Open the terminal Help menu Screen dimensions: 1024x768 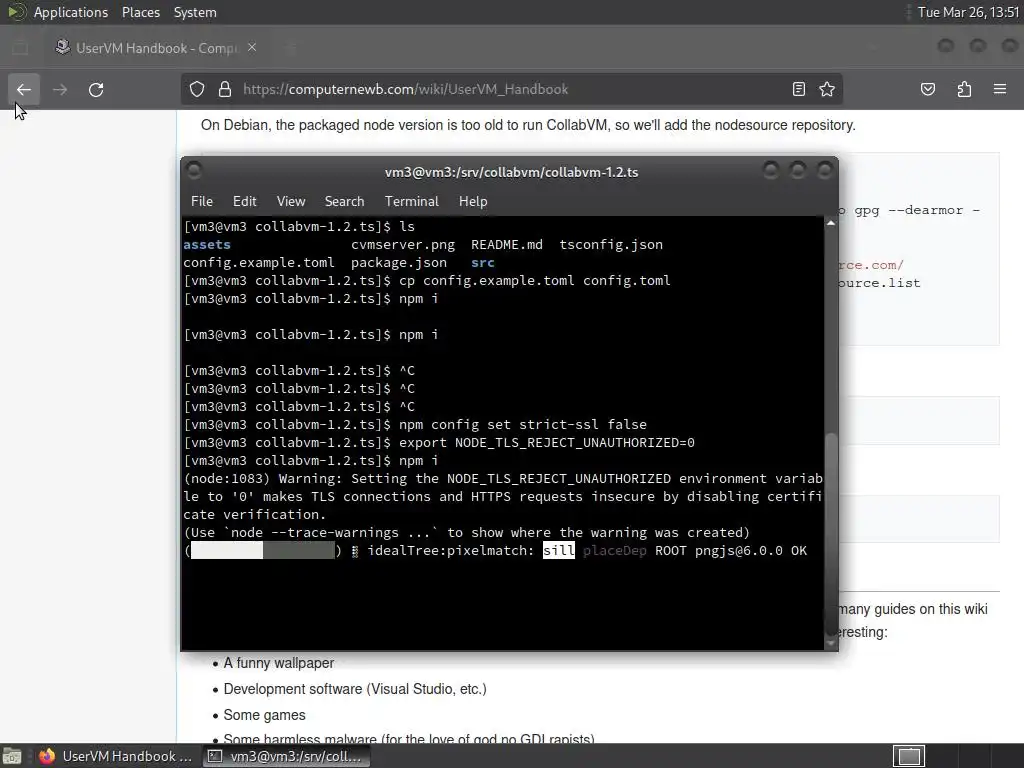click(473, 201)
